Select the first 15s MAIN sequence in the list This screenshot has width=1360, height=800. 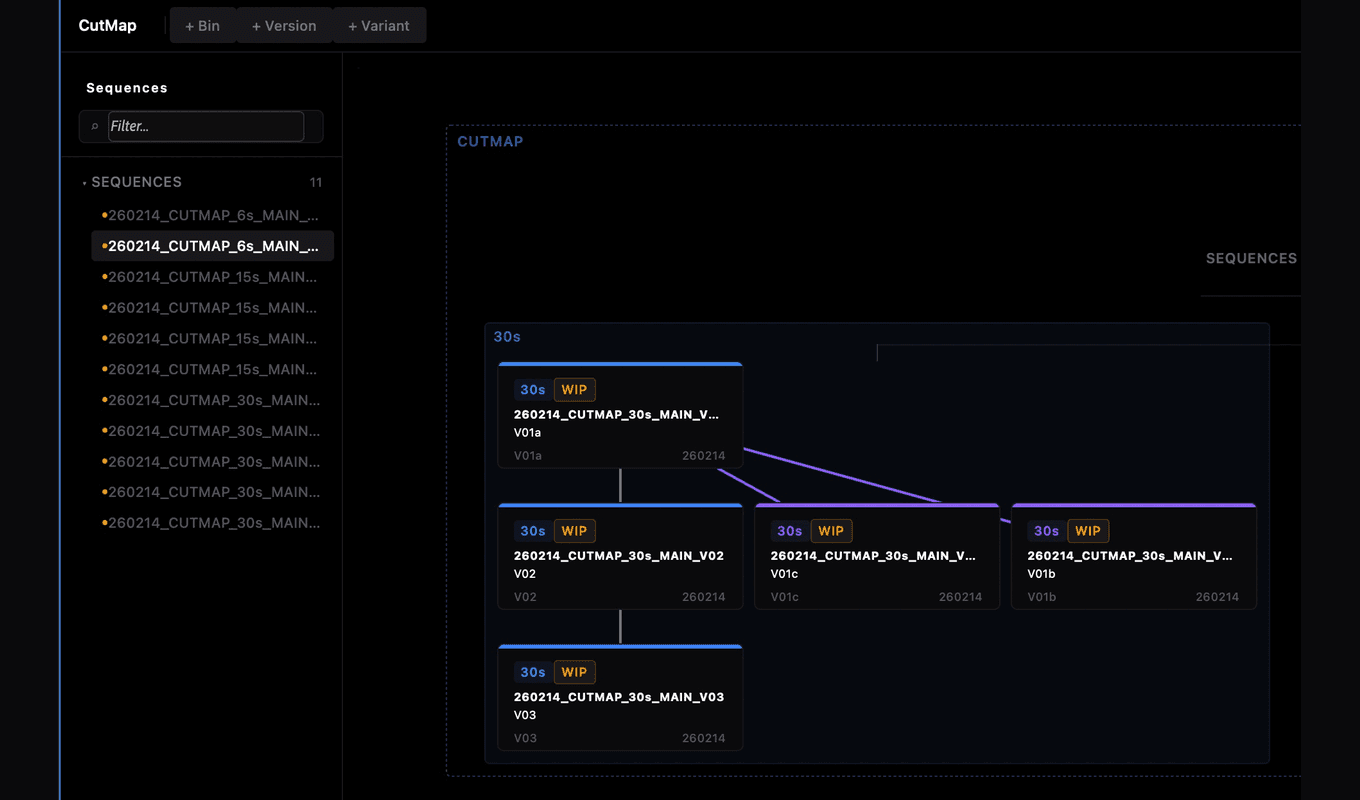212,277
